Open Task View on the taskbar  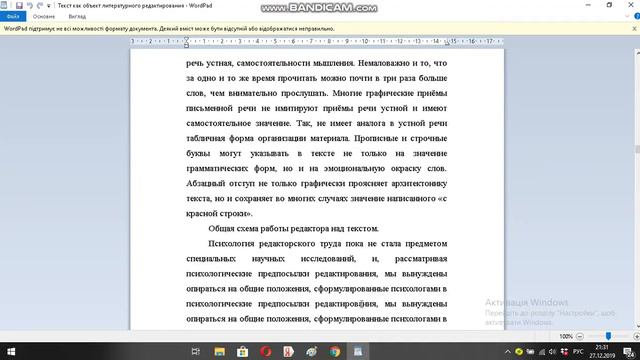point(196,351)
